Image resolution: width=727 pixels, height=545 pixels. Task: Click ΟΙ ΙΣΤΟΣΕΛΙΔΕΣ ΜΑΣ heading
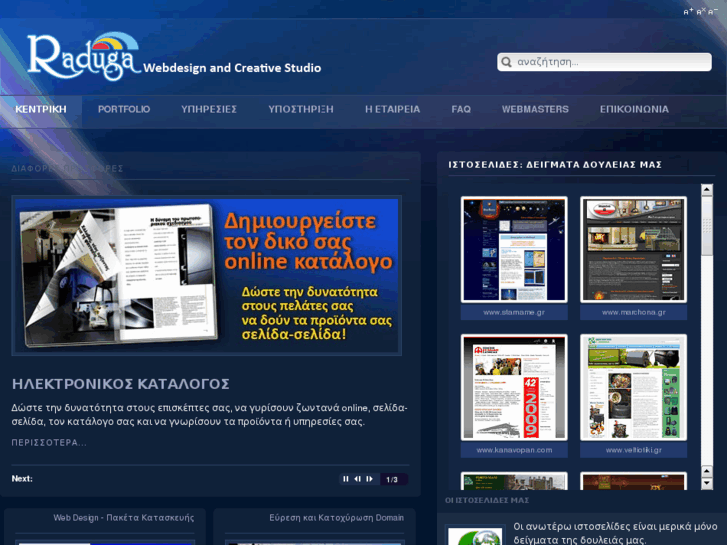pos(487,500)
